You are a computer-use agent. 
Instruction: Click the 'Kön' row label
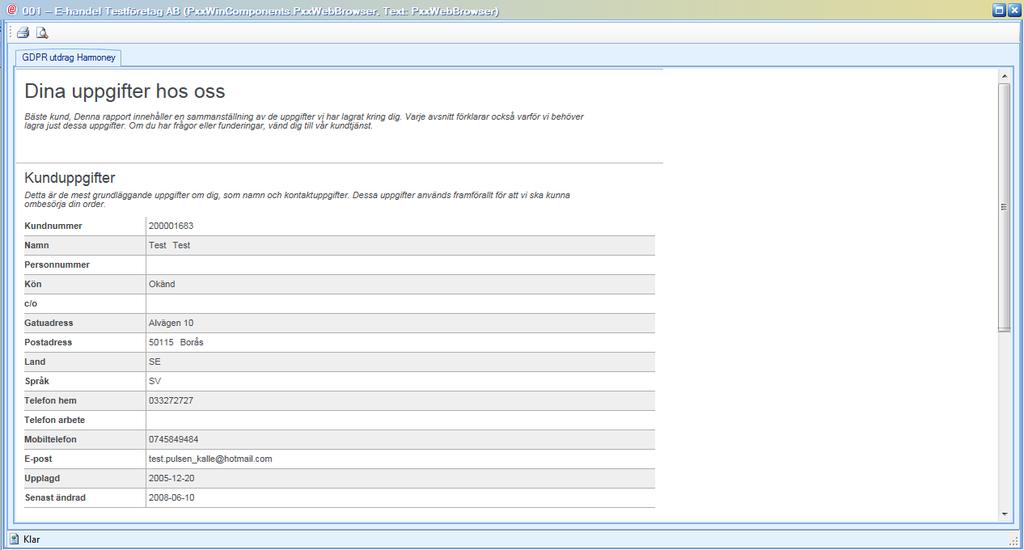click(x=33, y=284)
